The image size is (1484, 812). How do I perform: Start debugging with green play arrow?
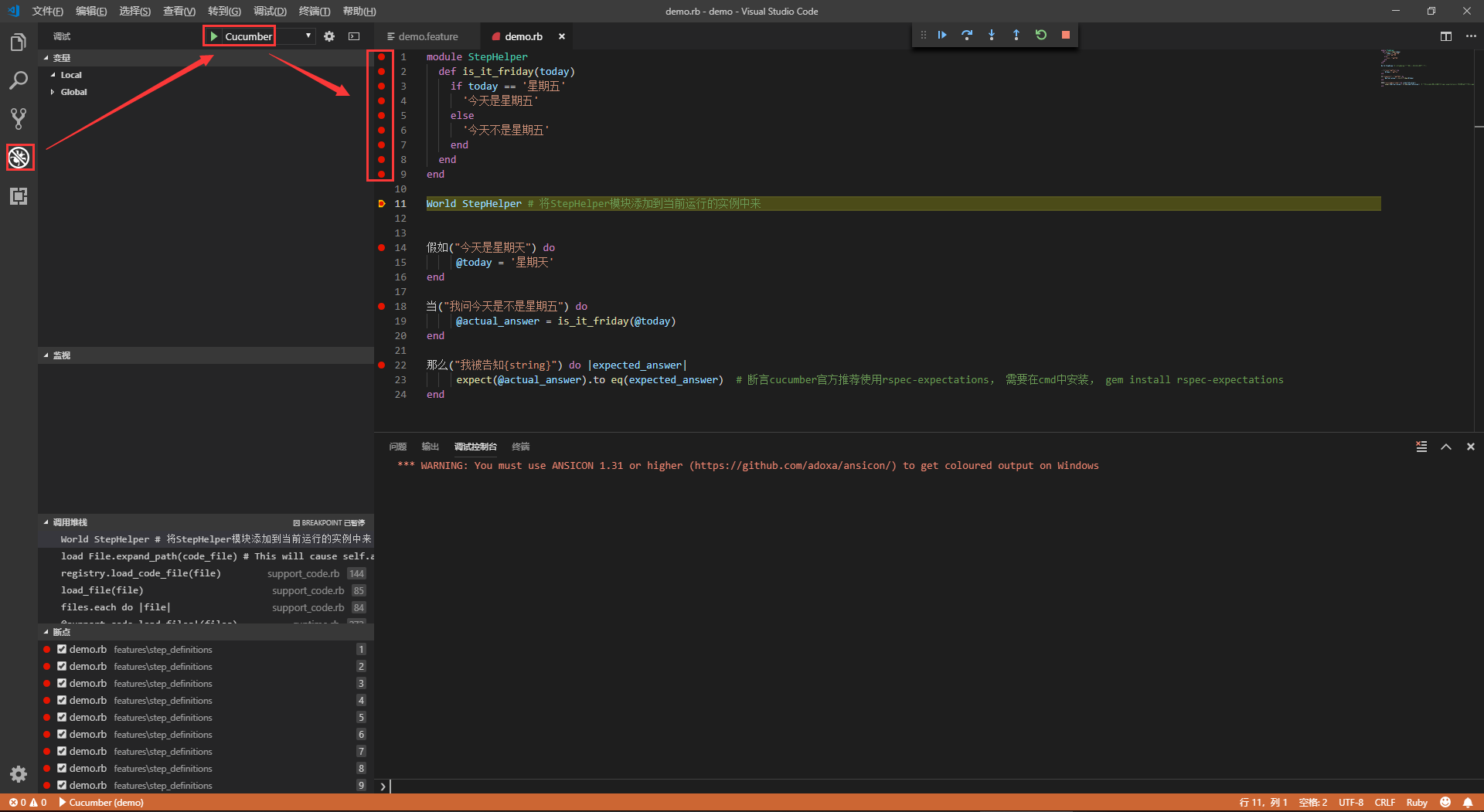[214, 36]
